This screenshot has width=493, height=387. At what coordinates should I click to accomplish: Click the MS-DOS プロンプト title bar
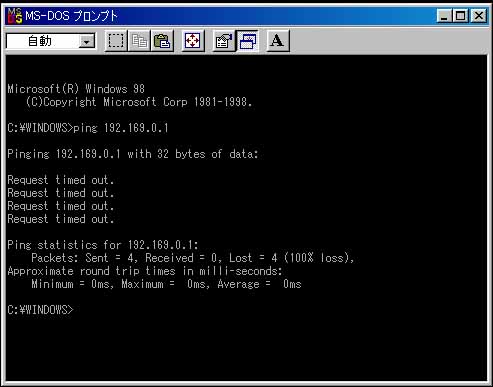[246, 16]
